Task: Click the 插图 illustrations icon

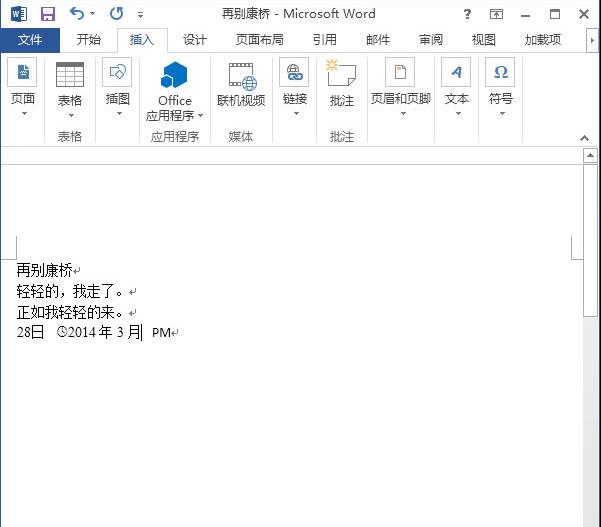Action: pos(117,72)
